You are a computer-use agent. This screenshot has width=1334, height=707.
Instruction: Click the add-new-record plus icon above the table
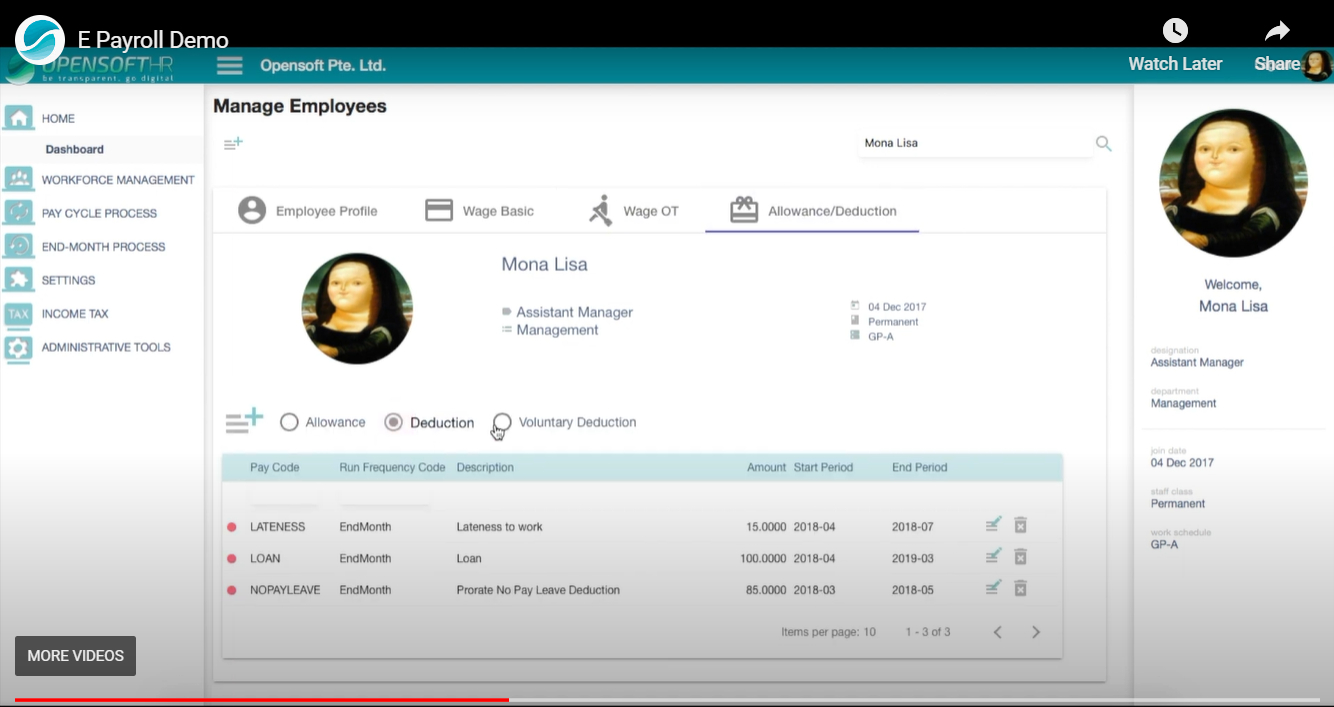pos(243,421)
